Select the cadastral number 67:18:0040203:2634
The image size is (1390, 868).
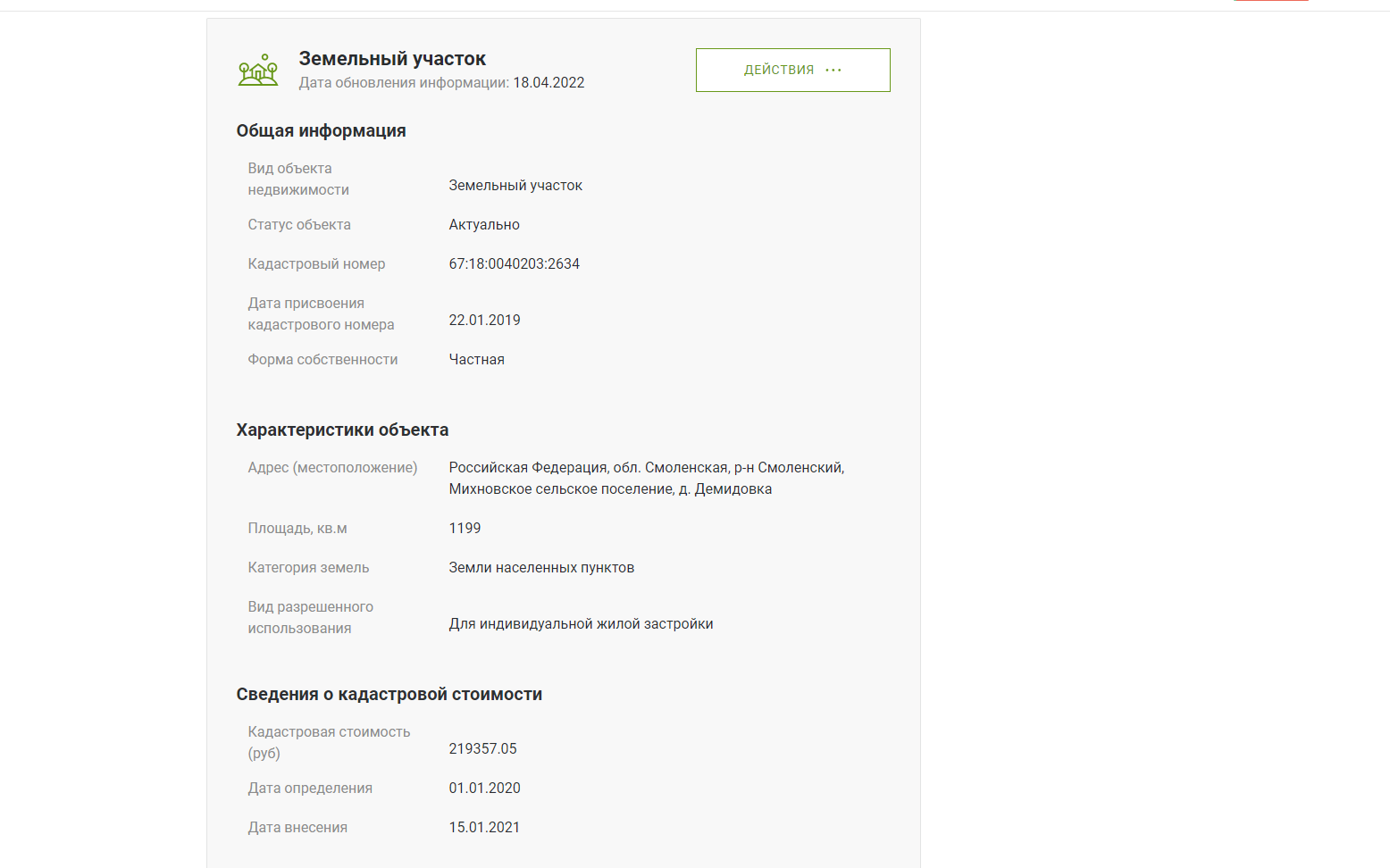[514, 264]
